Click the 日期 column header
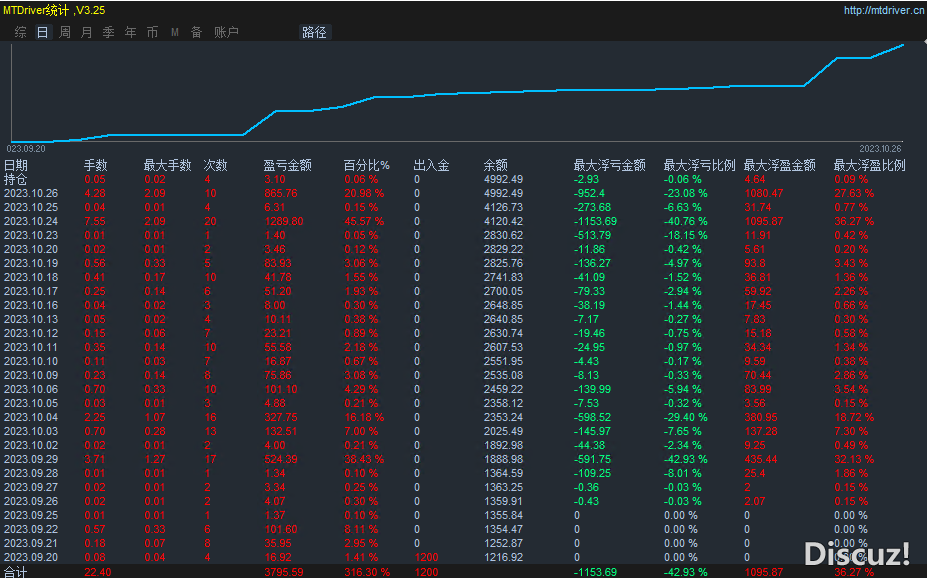This screenshot has height=578, width=927. click(x=16, y=165)
